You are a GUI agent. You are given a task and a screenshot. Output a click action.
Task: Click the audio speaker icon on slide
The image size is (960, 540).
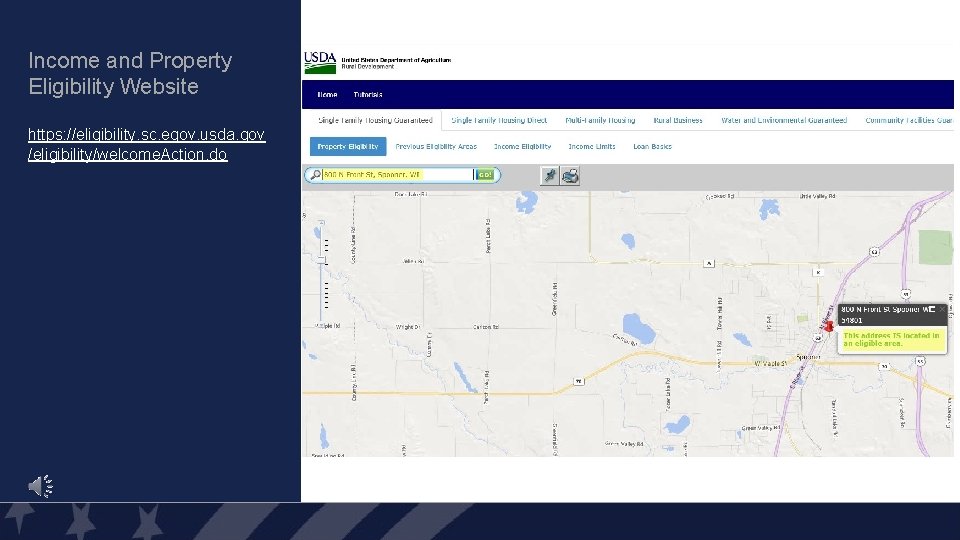[x=40, y=486]
